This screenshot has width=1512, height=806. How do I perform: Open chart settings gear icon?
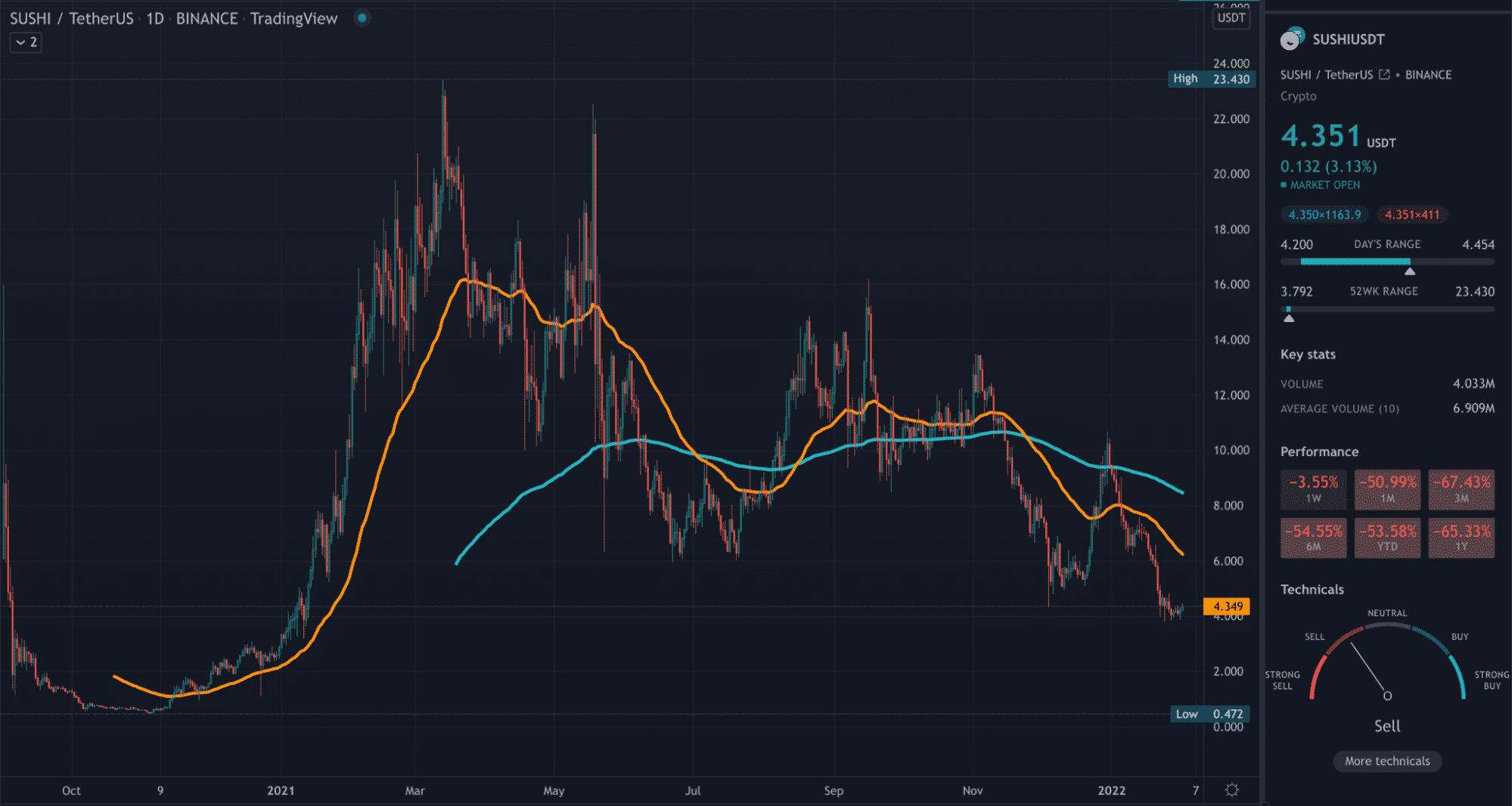click(1232, 790)
